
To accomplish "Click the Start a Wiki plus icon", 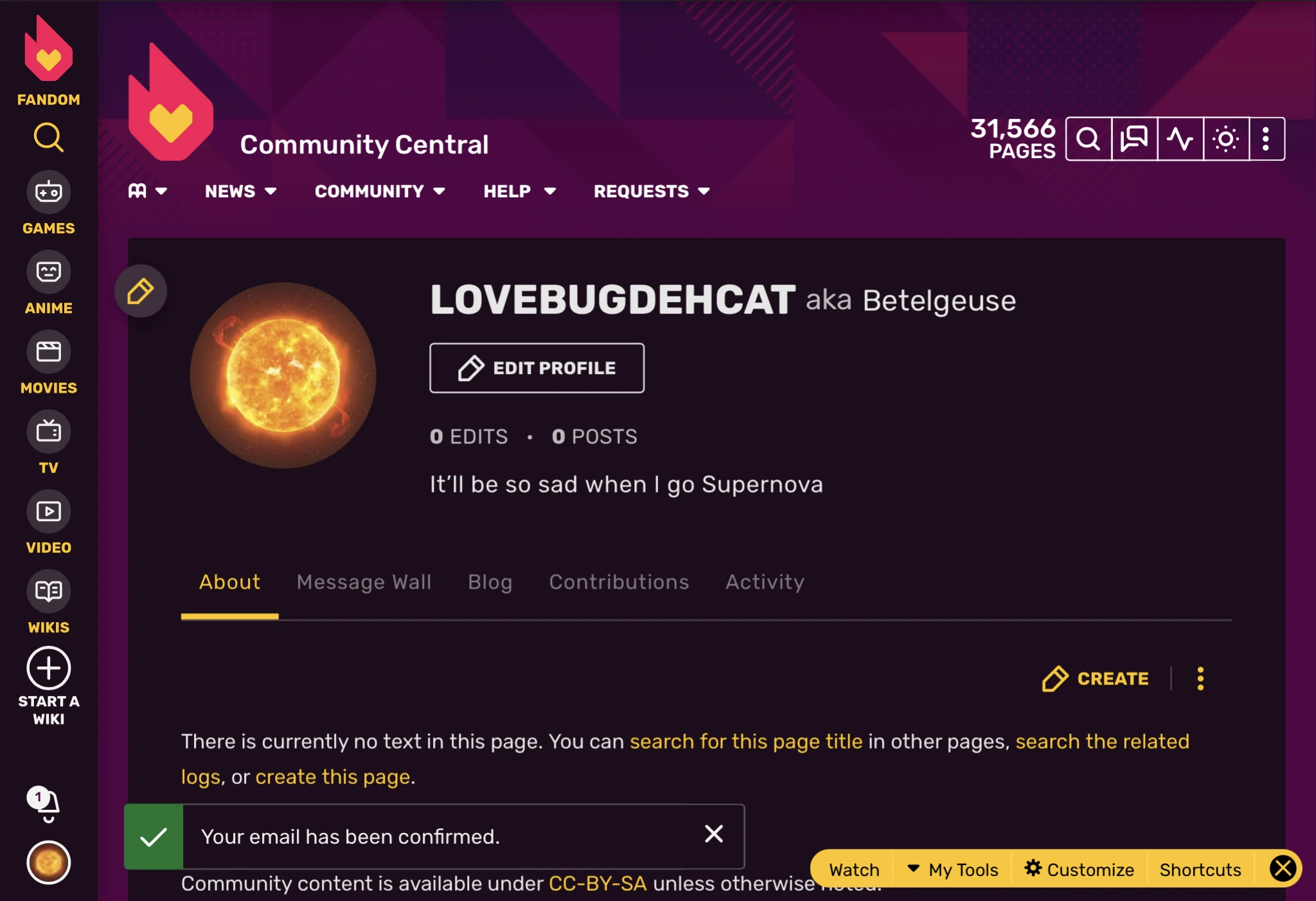I will click(48, 668).
